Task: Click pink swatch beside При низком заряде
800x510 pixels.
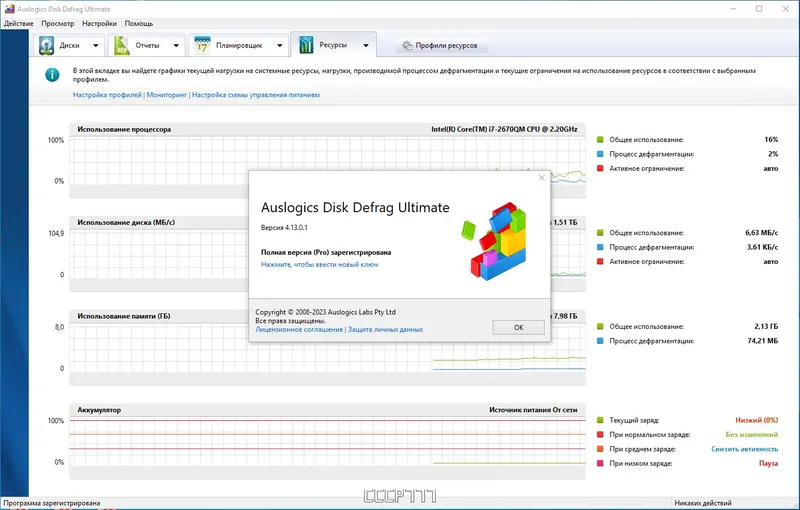Action: [x=600, y=463]
